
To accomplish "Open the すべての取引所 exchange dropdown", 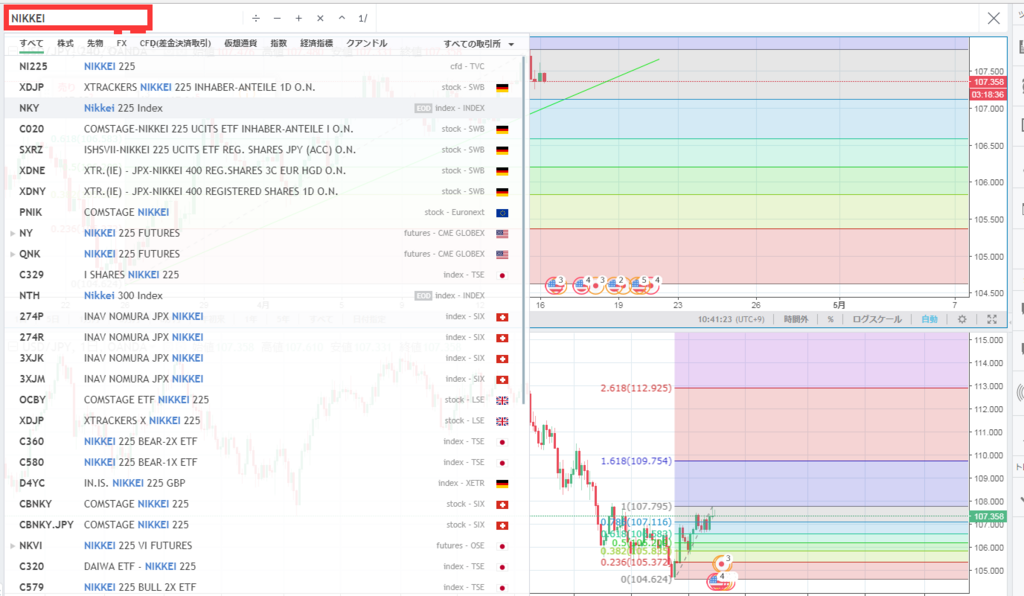I will 479,44.
